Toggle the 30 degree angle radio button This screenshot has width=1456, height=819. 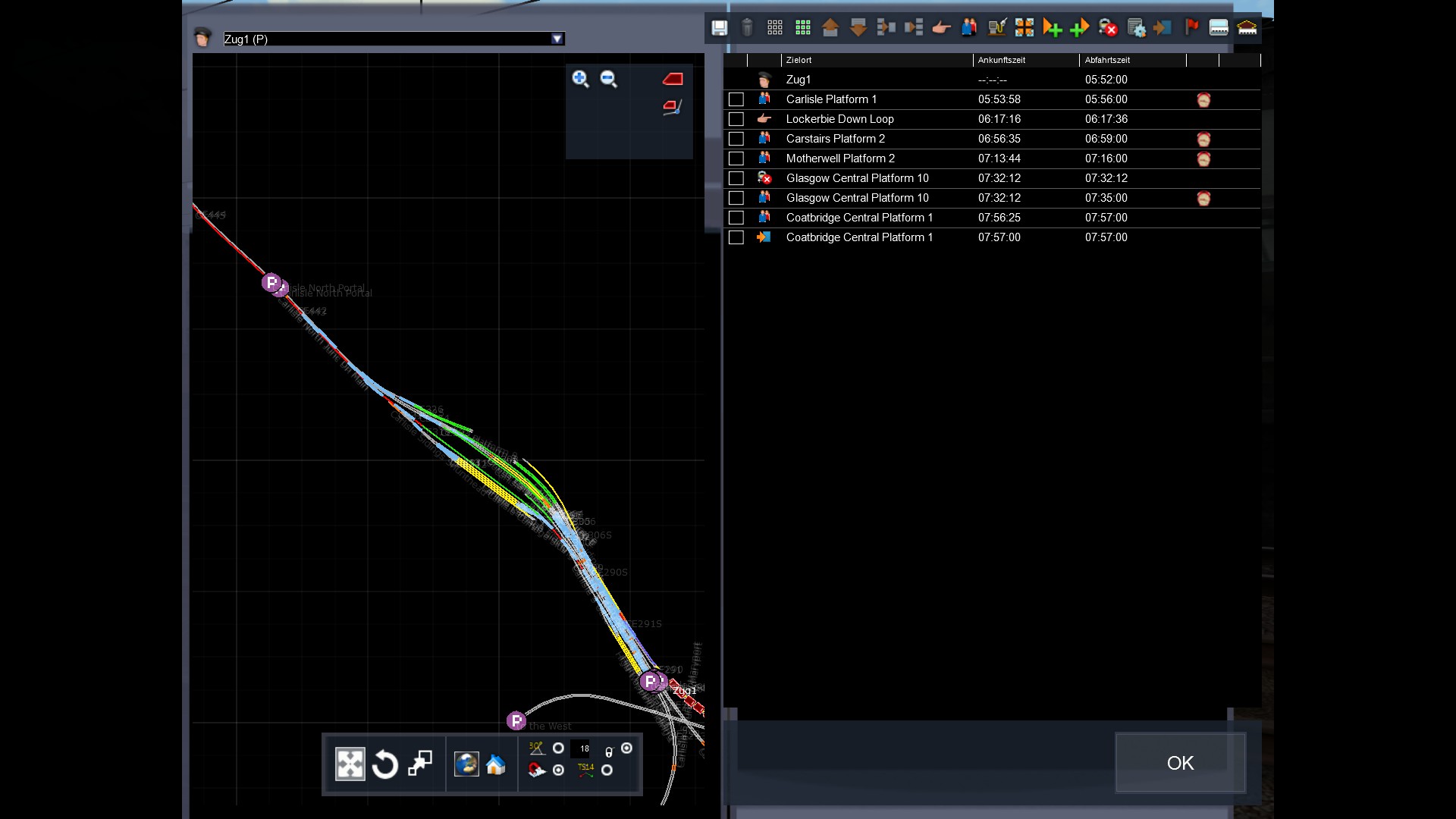[559, 748]
